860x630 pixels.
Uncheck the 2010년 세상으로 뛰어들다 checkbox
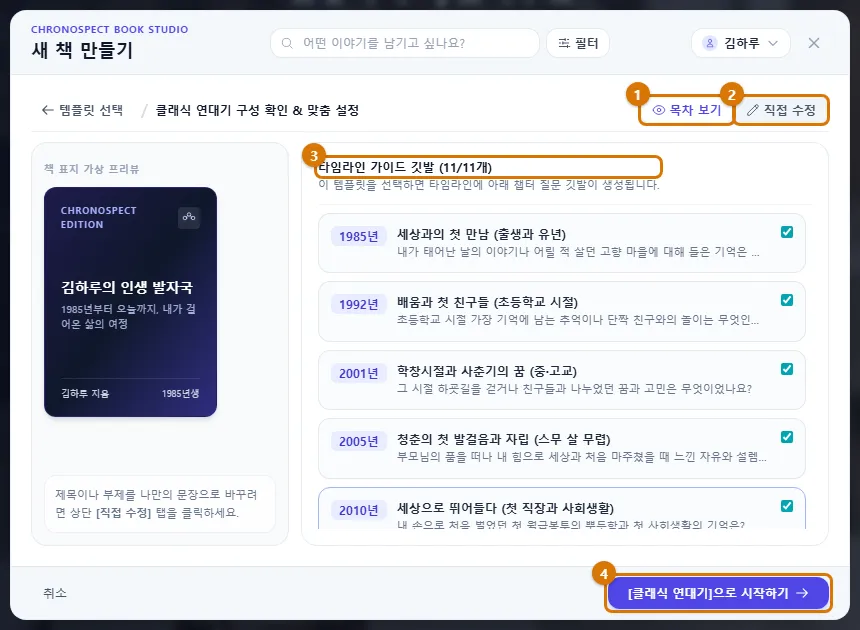point(787,506)
